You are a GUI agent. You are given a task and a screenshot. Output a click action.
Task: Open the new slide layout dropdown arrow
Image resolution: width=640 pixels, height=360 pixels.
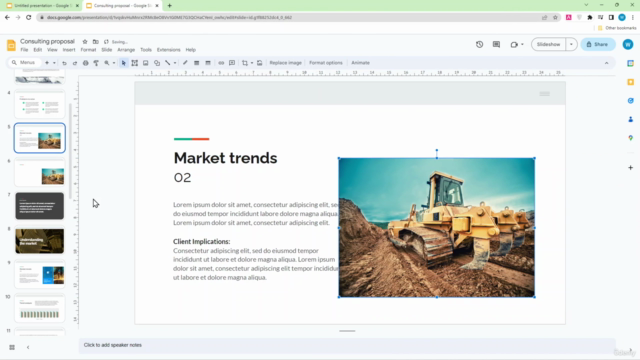pyautogui.click(x=54, y=63)
